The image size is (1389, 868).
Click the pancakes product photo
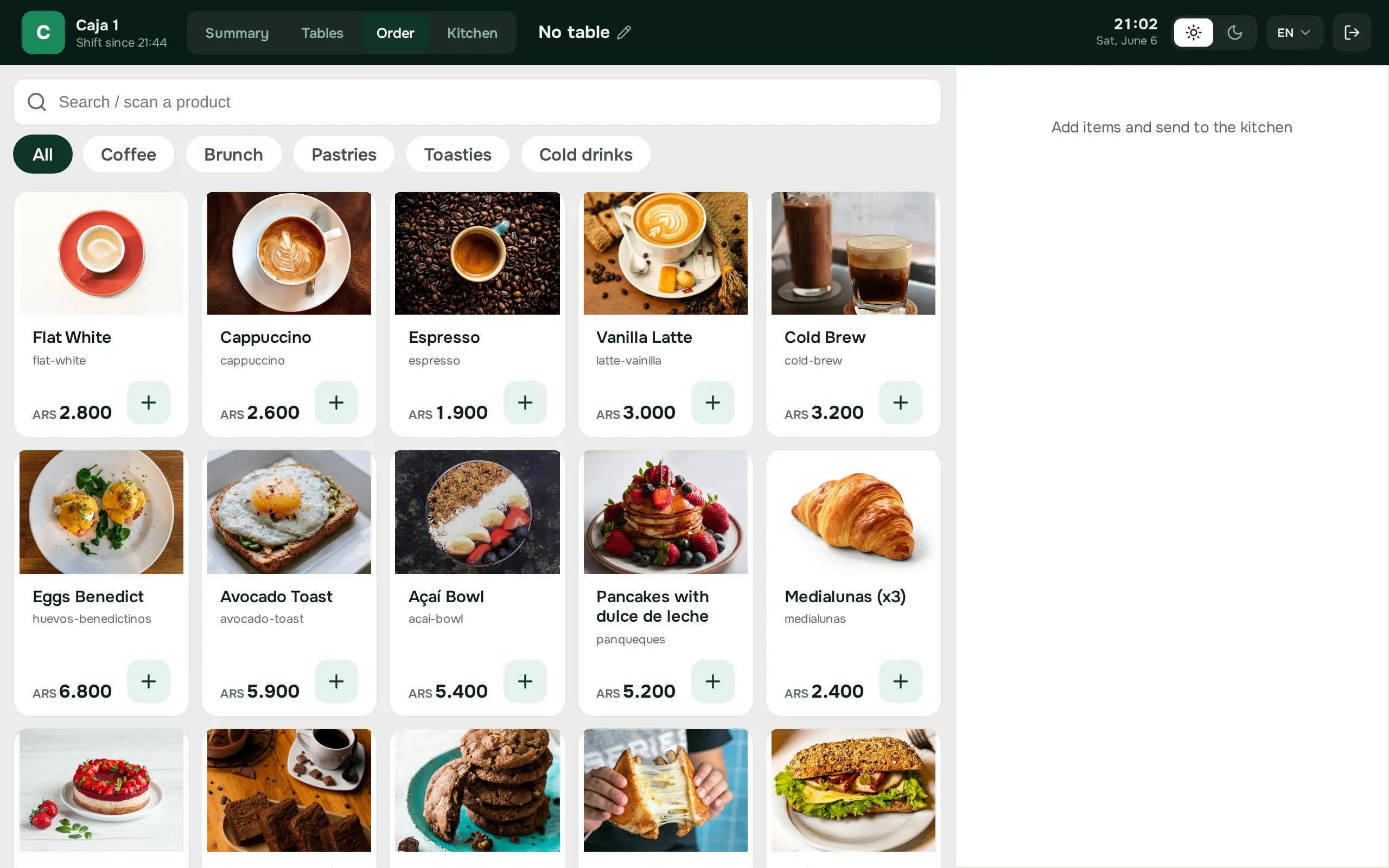(x=665, y=512)
